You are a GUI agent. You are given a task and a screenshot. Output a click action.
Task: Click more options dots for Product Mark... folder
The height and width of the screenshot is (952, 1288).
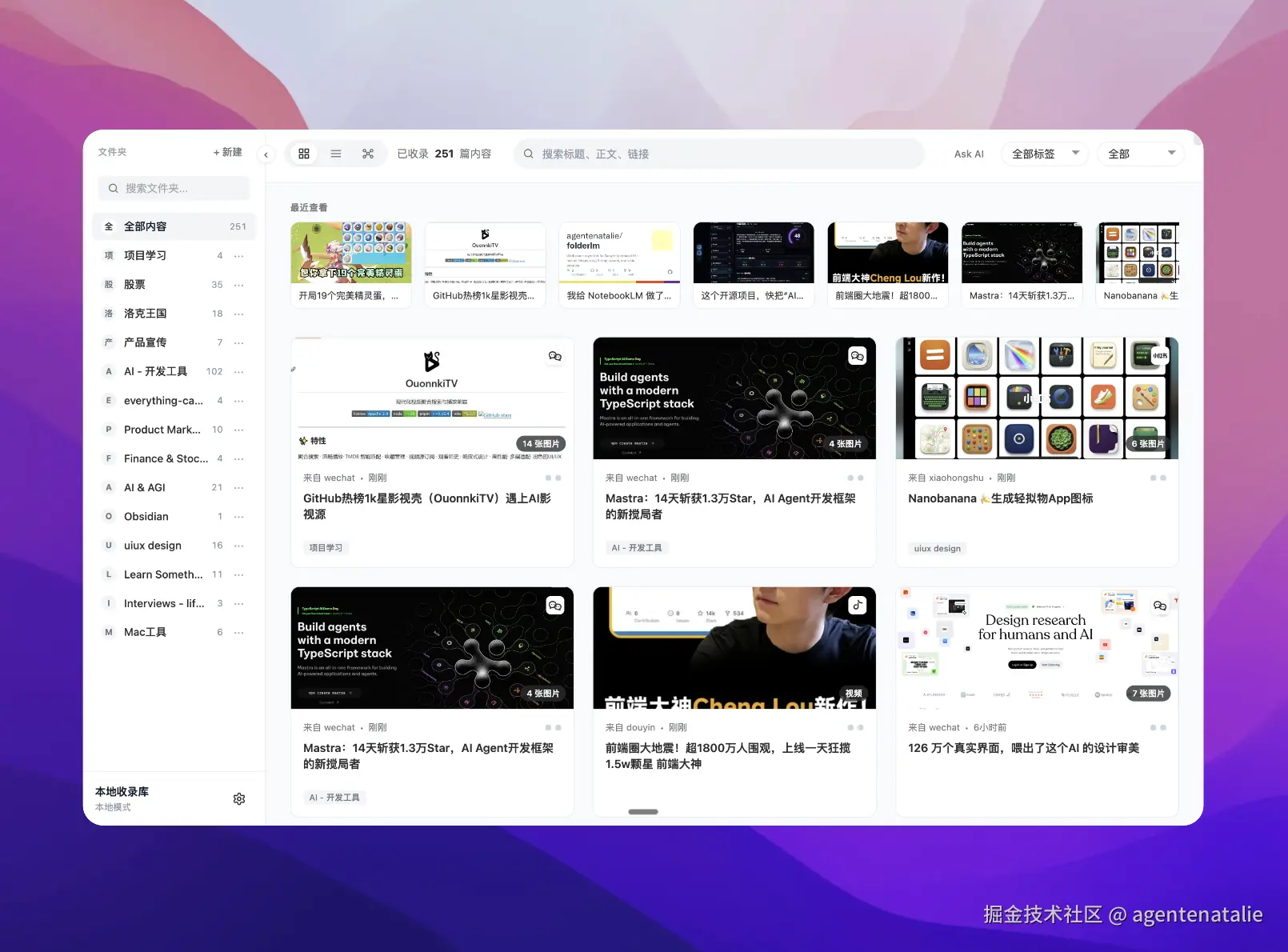tap(239, 430)
